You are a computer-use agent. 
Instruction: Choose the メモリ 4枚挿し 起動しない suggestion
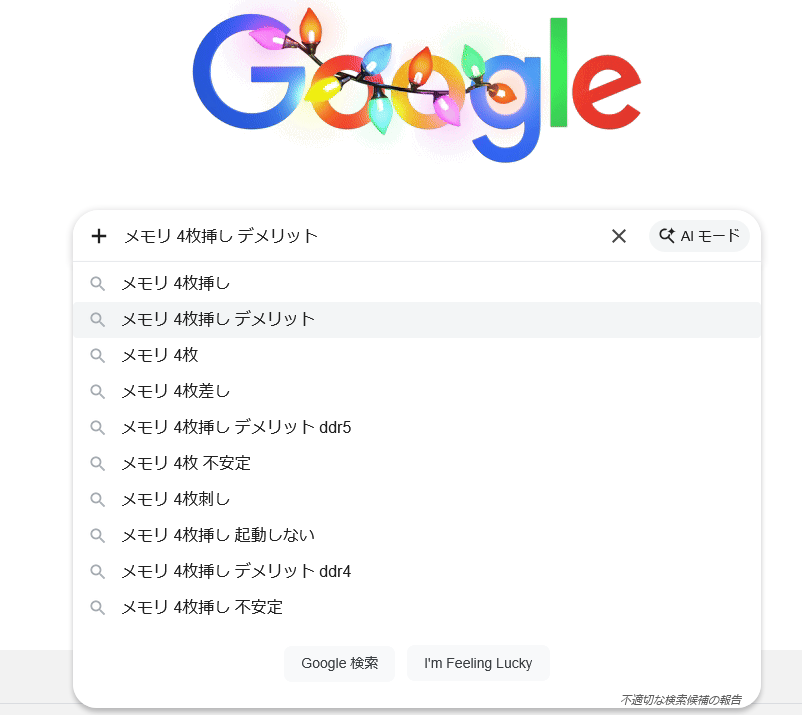(218, 536)
